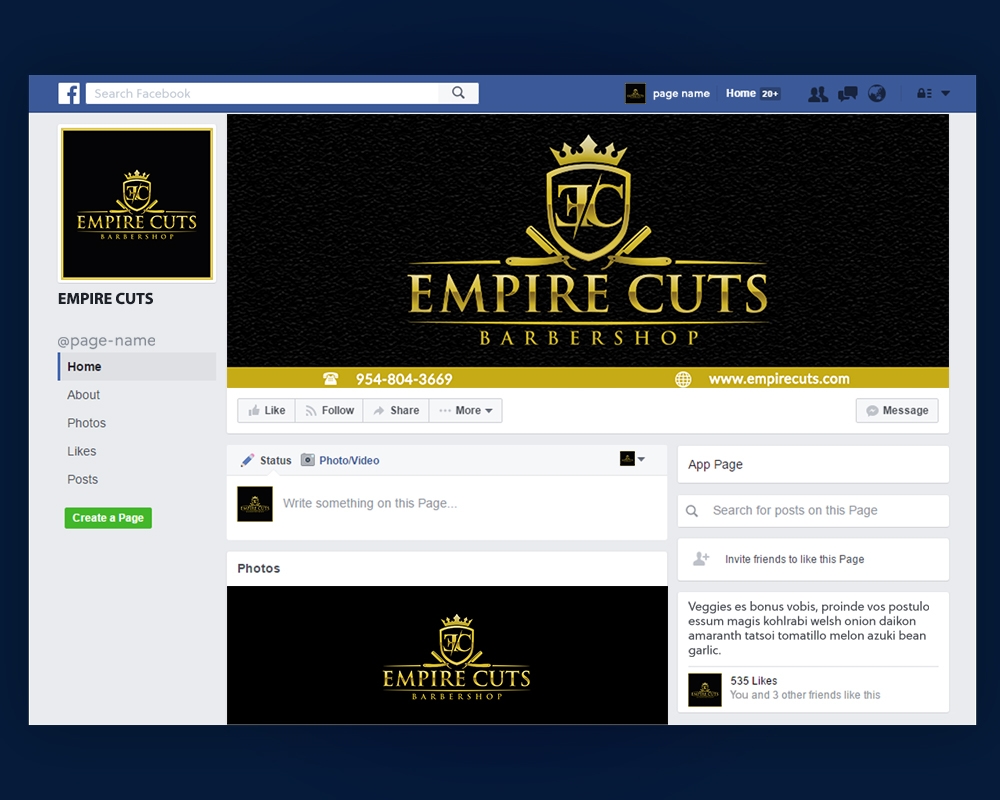
Task: Expand the account dropdown arrow in top bar
Action: [x=946, y=94]
